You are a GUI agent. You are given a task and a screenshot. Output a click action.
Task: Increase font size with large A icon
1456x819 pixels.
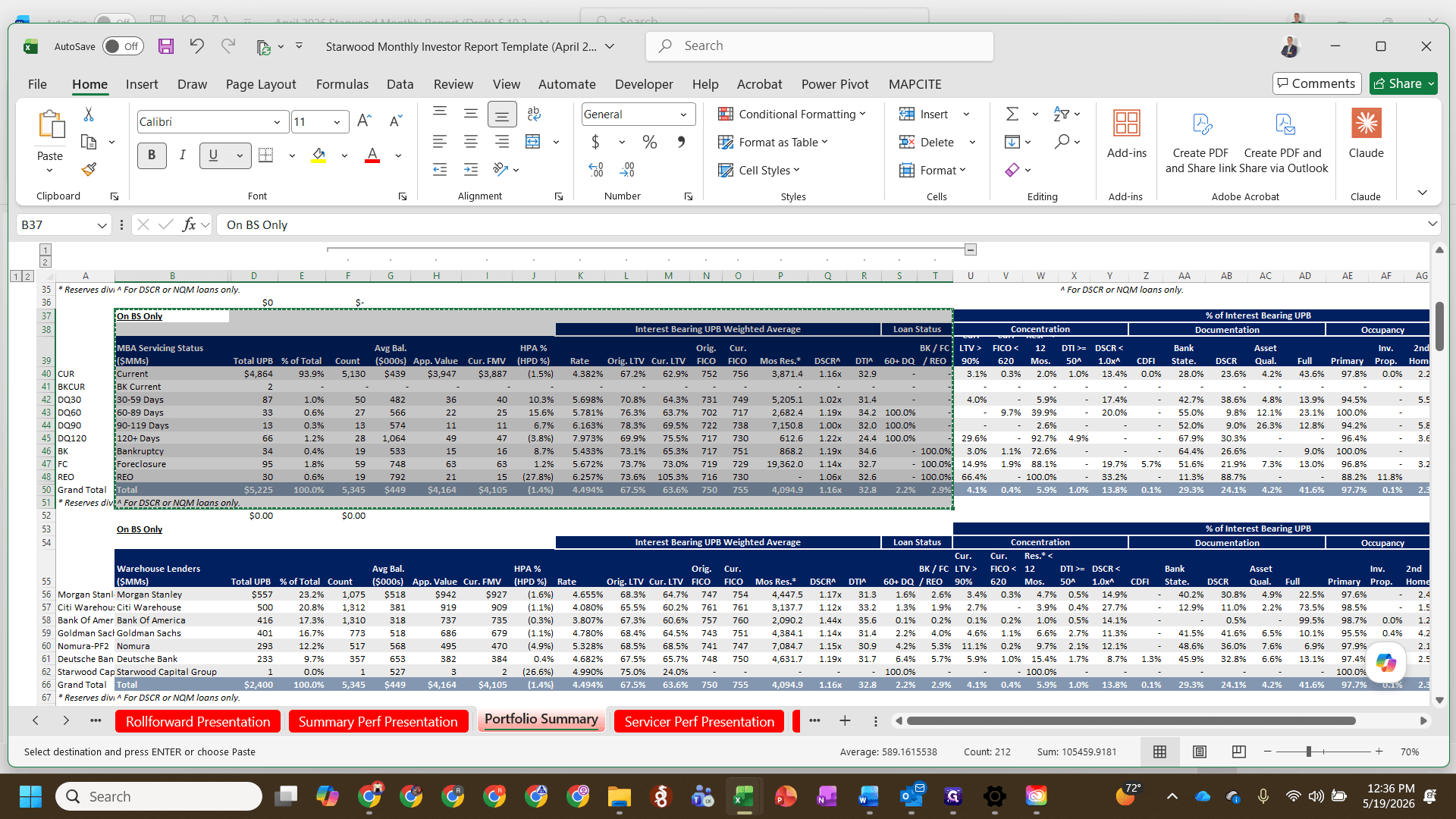(x=364, y=121)
